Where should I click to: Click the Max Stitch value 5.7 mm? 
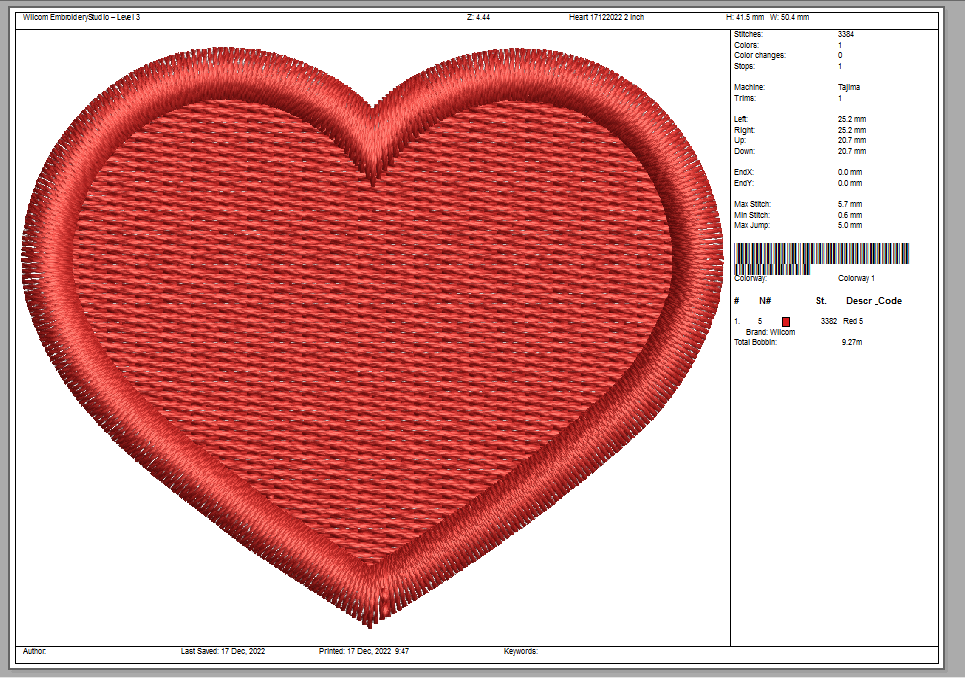pyautogui.click(x=850, y=204)
